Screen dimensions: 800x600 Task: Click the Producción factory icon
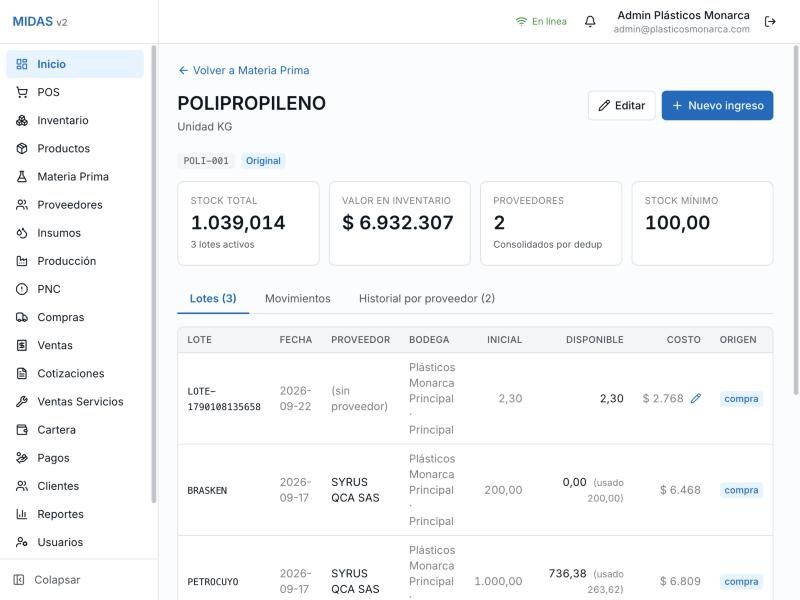21,261
